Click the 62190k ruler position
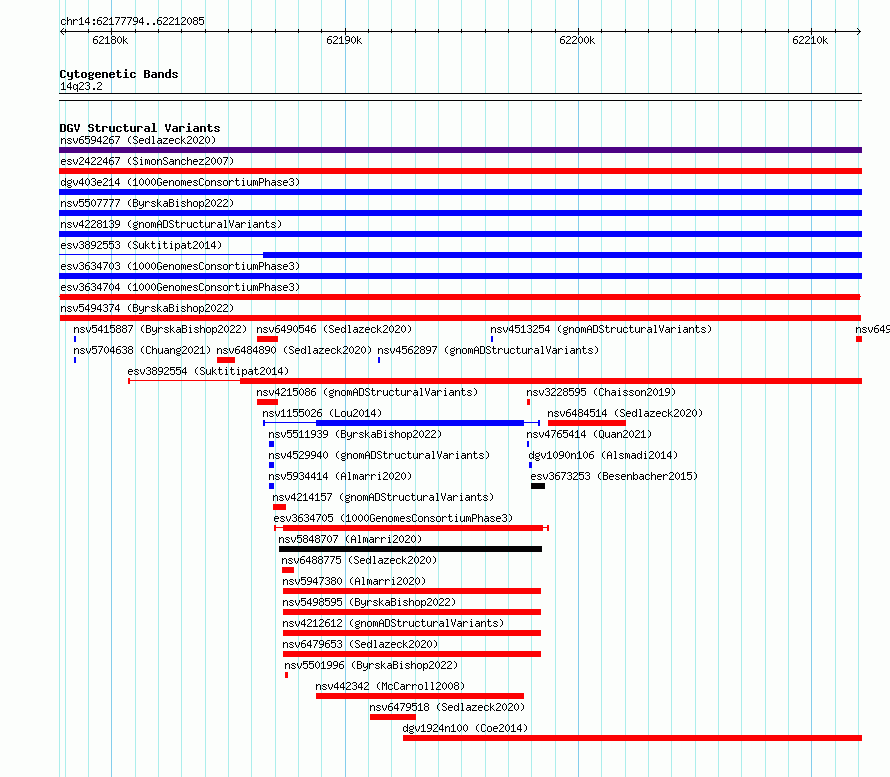The image size is (890, 777). (344, 40)
